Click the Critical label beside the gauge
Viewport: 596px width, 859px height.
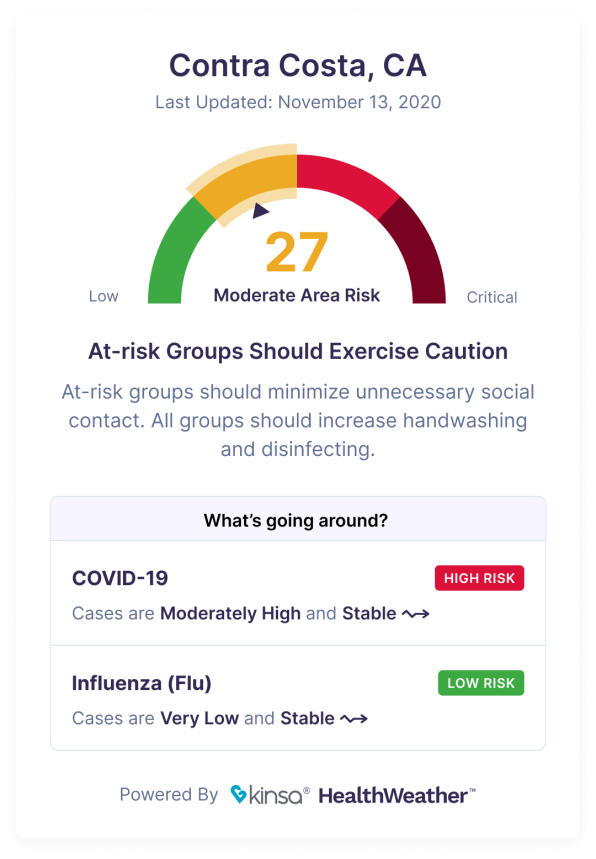pyautogui.click(x=491, y=297)
